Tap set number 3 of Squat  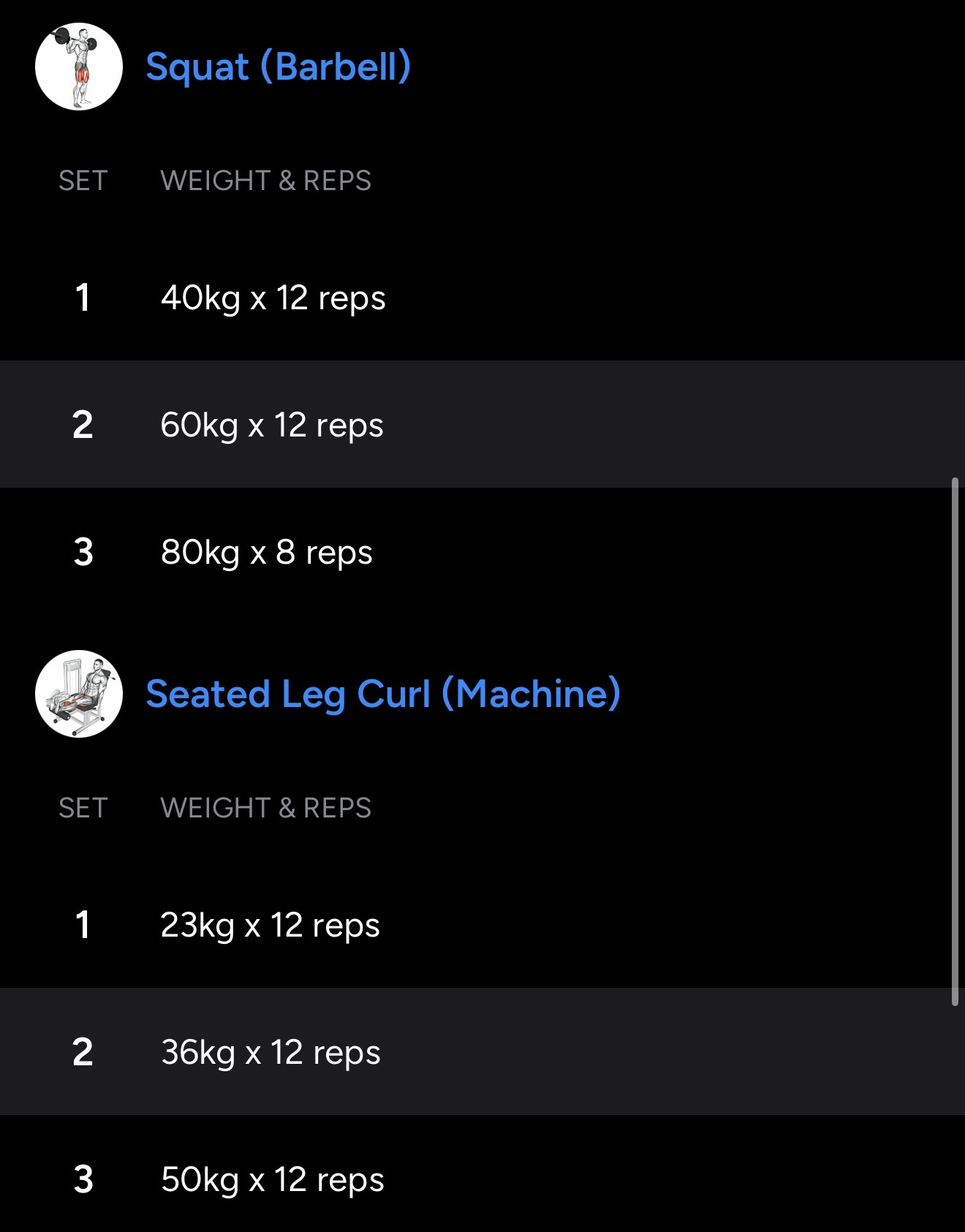point(83,552)
